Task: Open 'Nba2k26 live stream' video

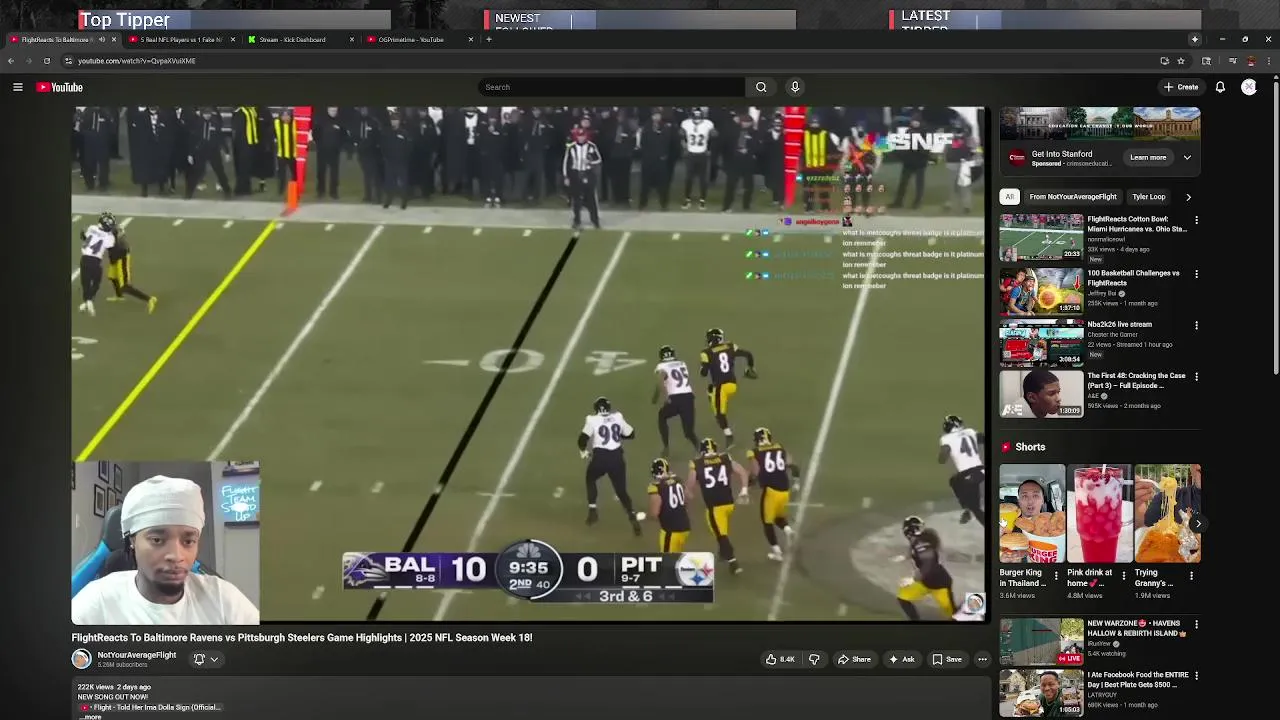Action: (x=1041, y=343)
